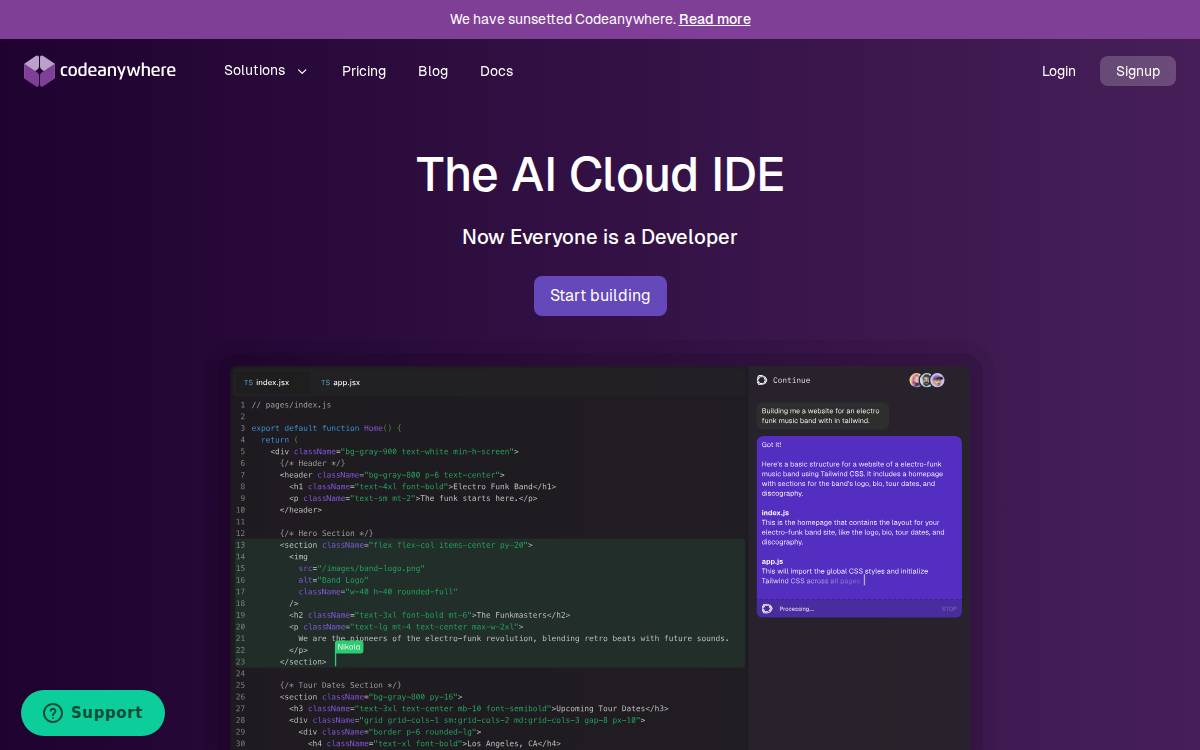Go to the Blog page

tap(433, 71)
